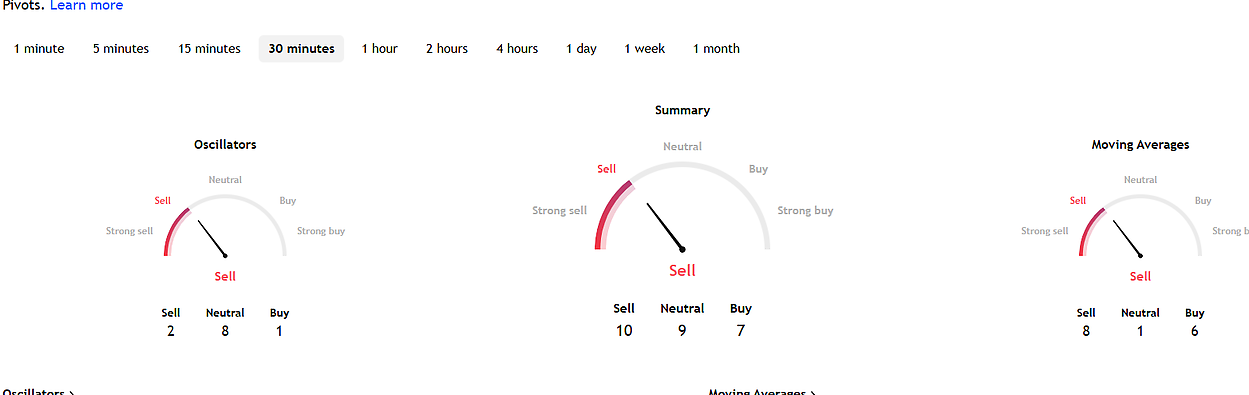The width and height of the screenshot is (1249, 395).
Task: Switch to 1 day timeframe
Action: coord(581,49)
